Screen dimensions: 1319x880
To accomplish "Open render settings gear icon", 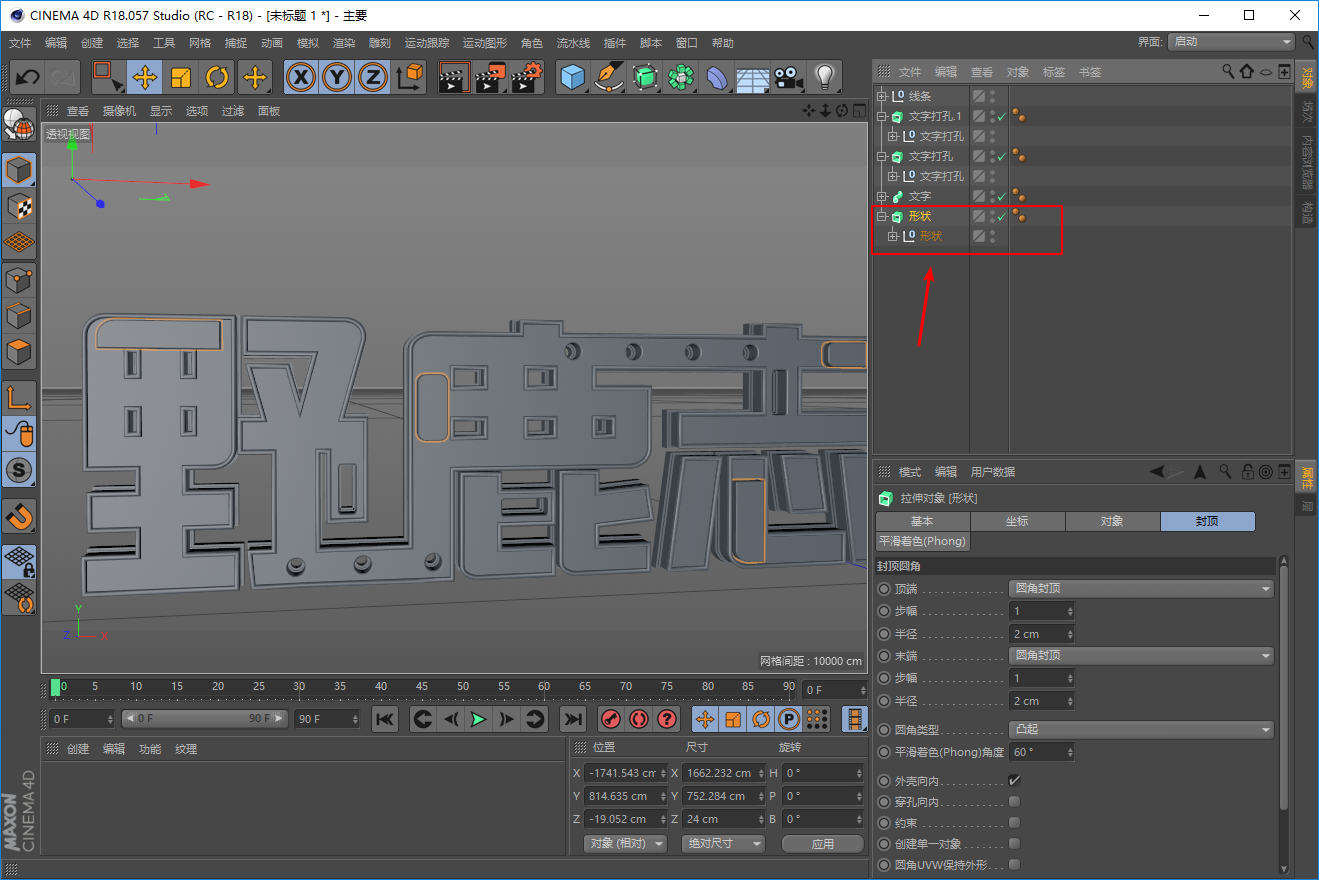I will click(x=527, y=77).
